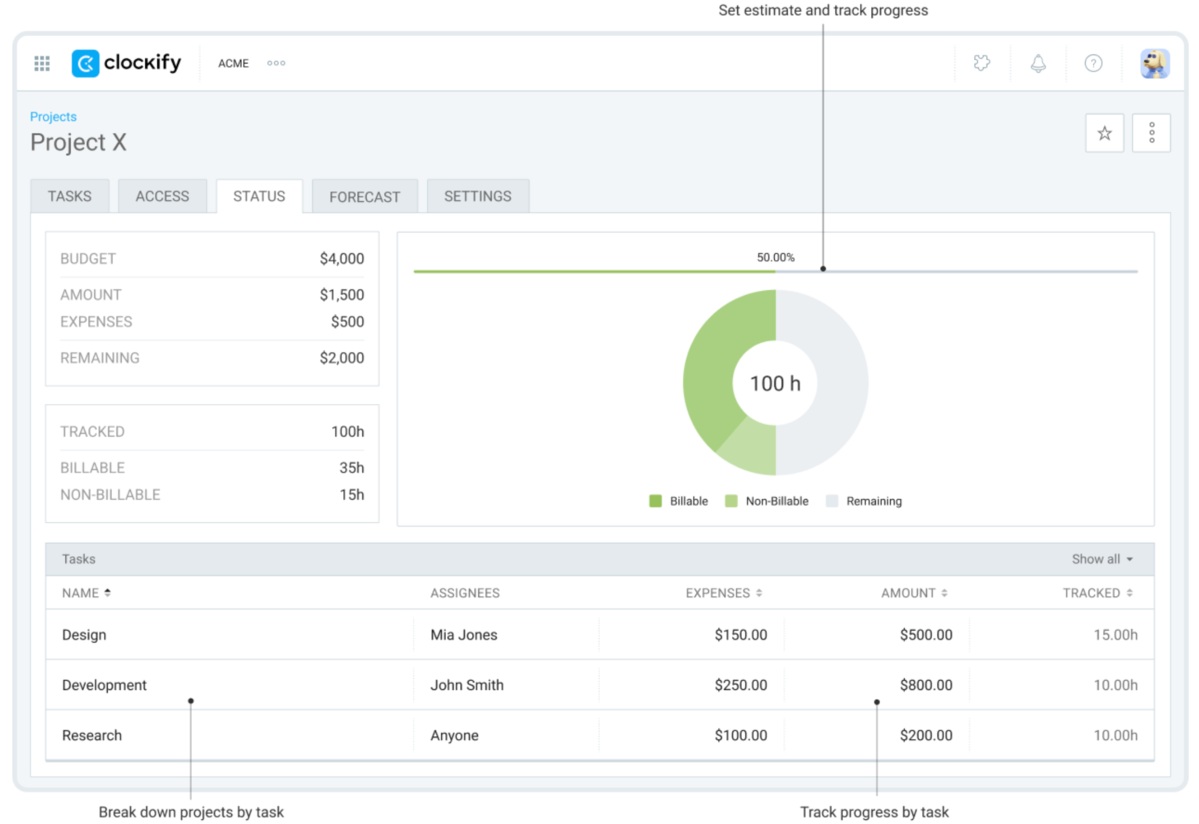Viewport: 1199px width, 824px height.
Task: Click the Assignees column header
Action: 464,592
